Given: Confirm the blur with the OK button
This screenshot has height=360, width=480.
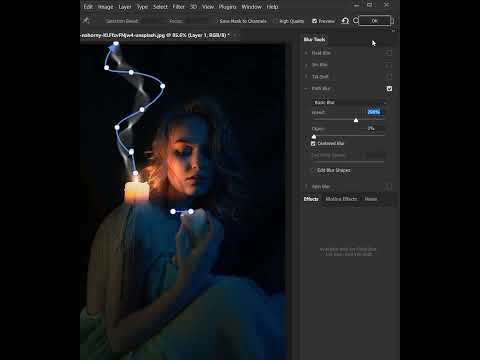Looking at the screenshot, I should pos(375,21).
